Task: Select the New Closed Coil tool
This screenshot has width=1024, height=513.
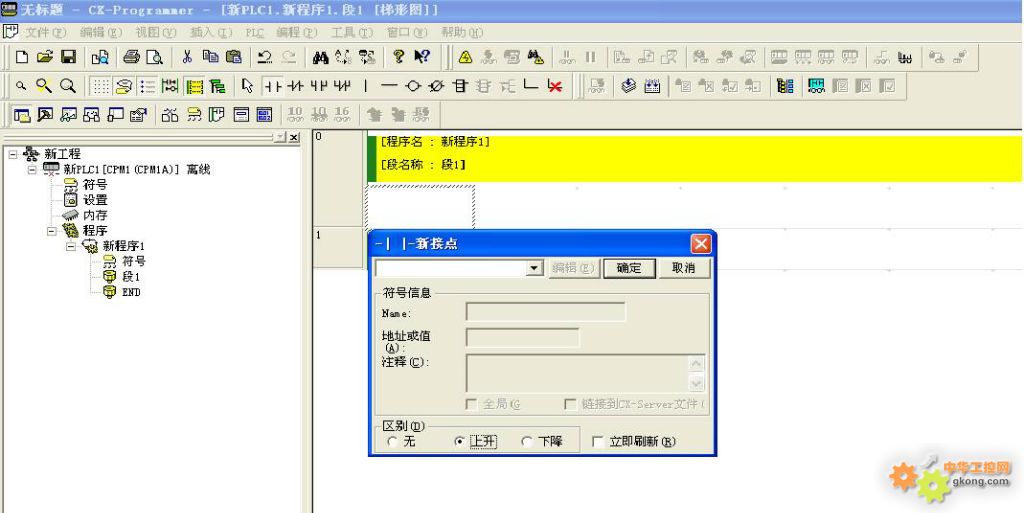Action: point(436,86)
